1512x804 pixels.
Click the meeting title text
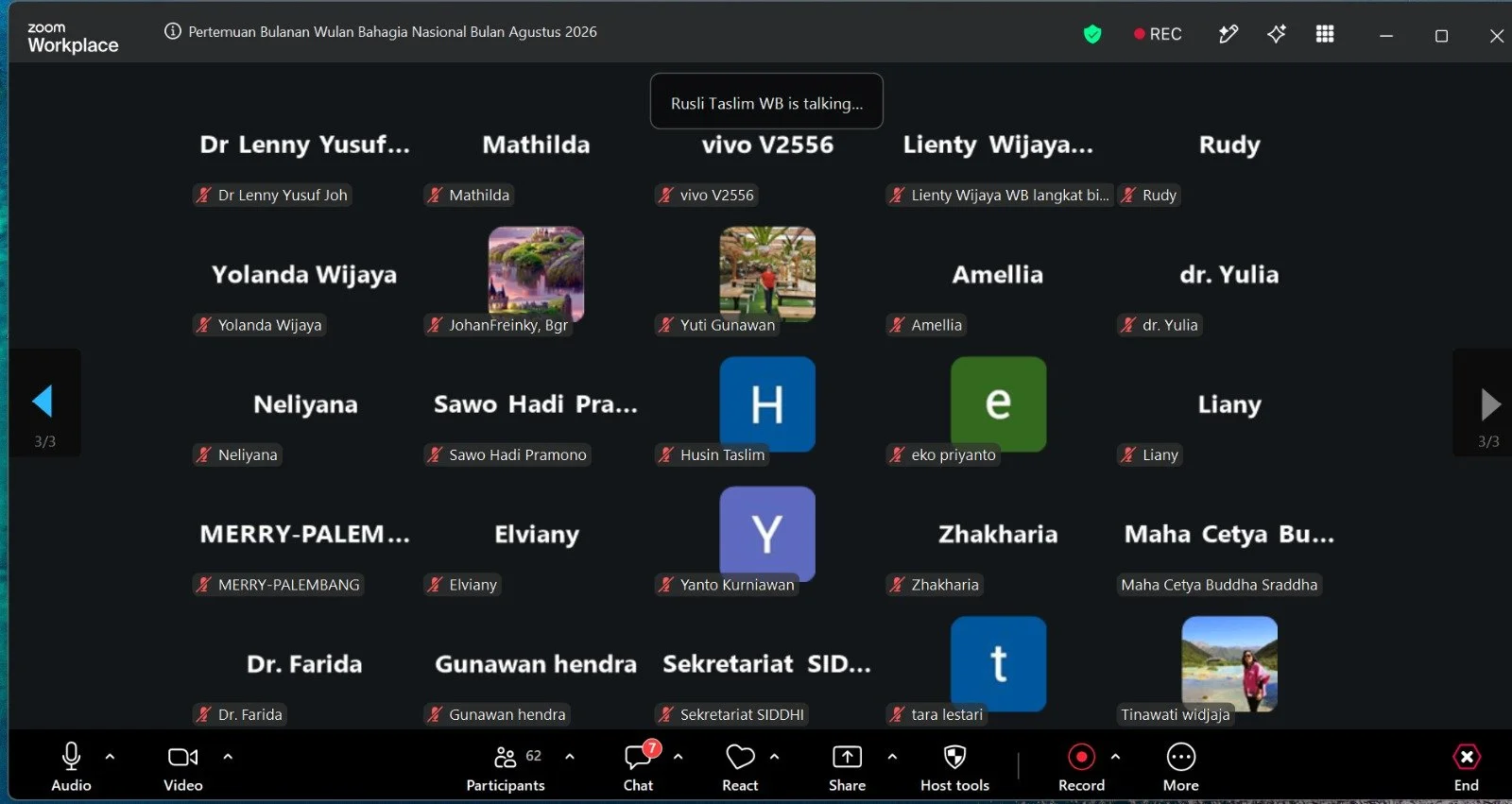click(392, 31)
